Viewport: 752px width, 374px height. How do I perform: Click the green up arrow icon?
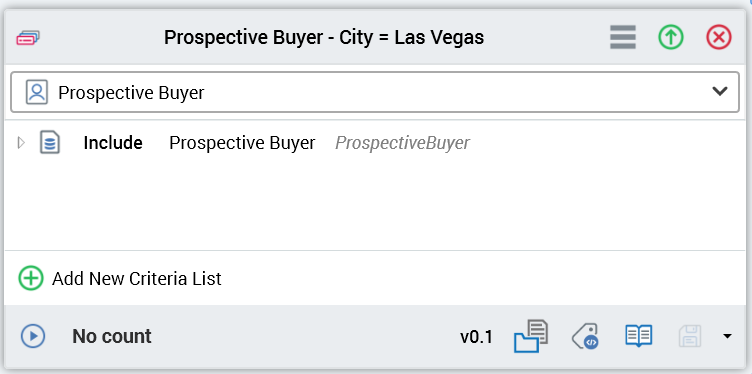coord(670,37)
